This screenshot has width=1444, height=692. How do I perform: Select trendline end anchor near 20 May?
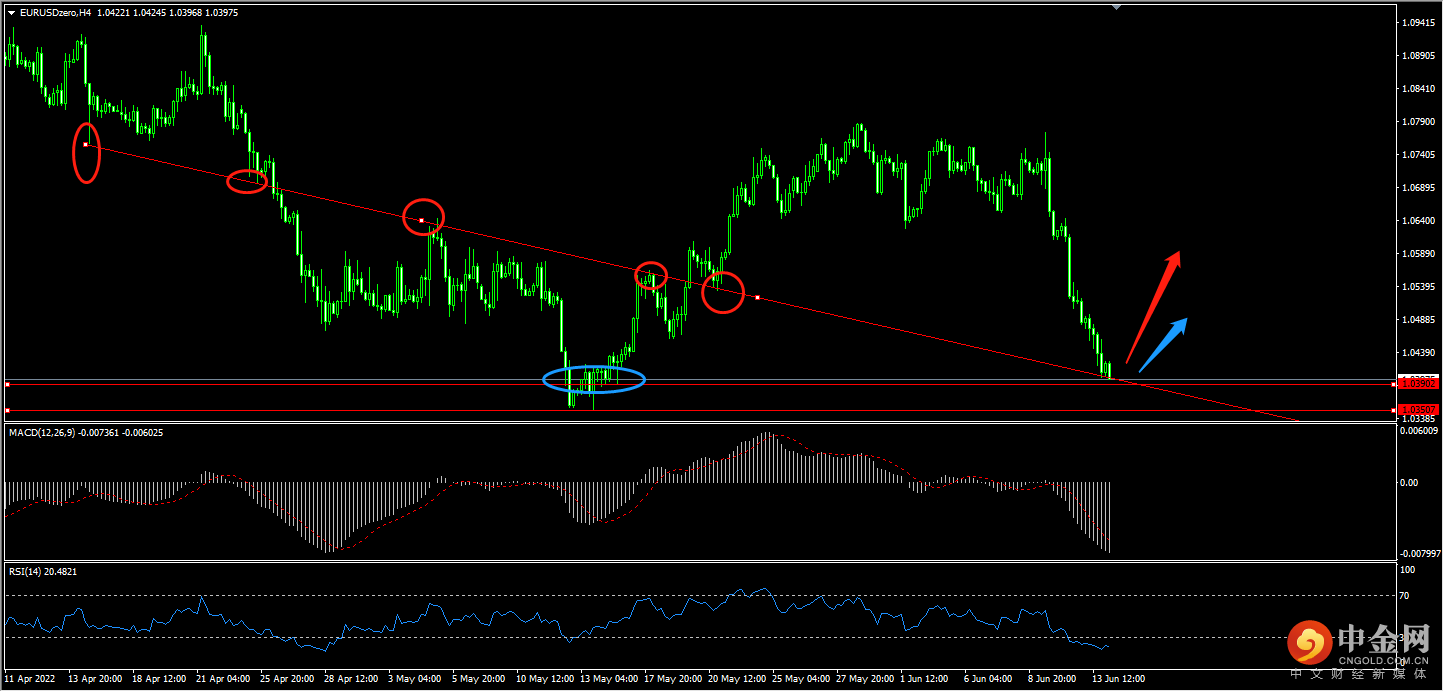tap(758, 297)
